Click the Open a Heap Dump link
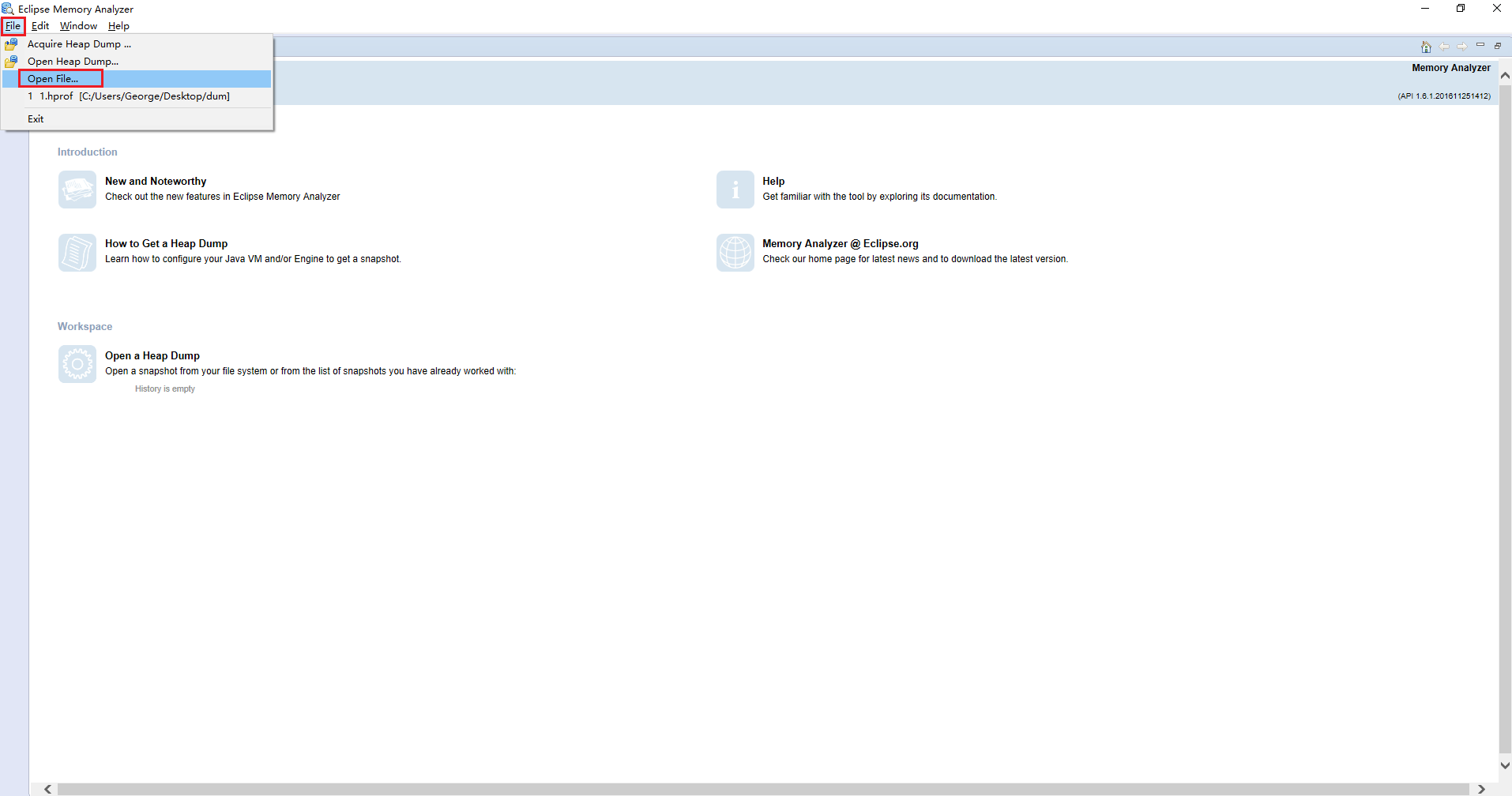 coord(152,356)
